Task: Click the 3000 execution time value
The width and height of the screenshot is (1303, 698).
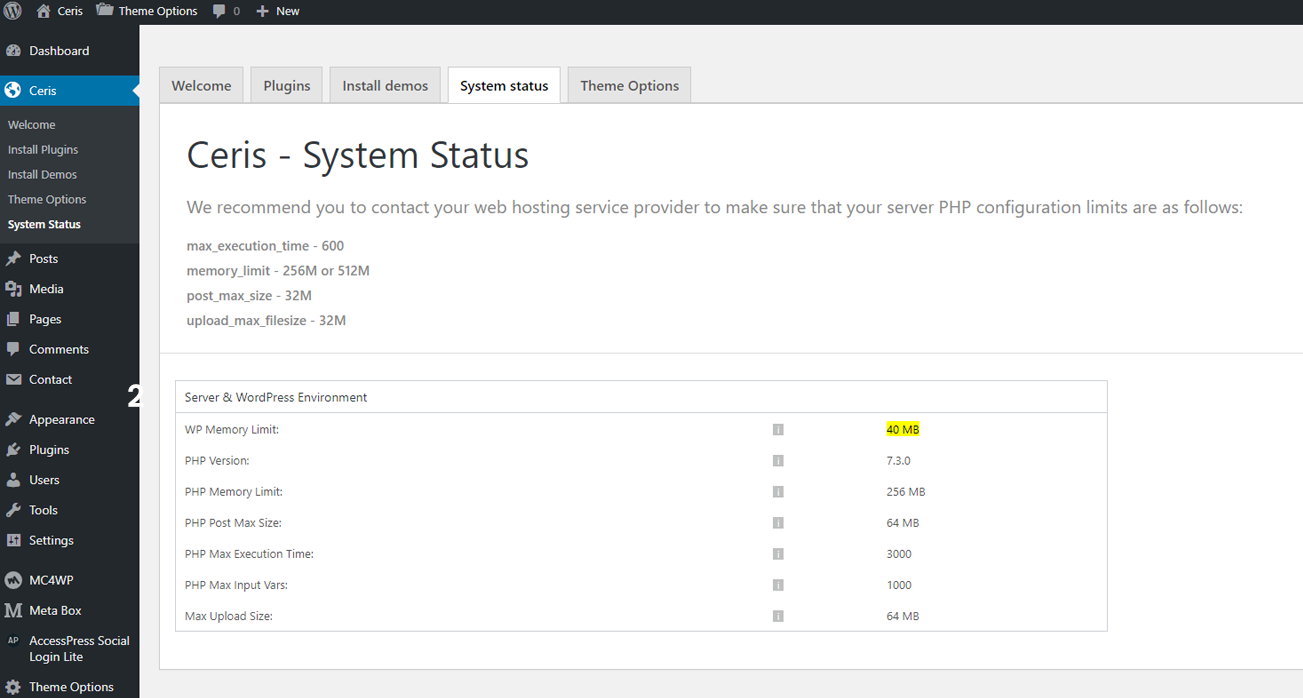Action: (x=899, y=554)
